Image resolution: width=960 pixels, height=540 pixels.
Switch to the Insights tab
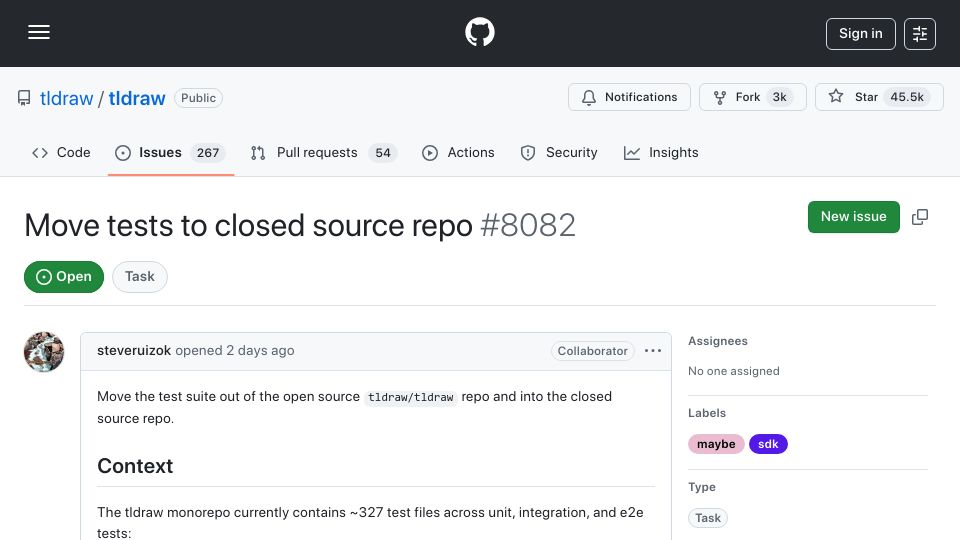pos(661,152)
